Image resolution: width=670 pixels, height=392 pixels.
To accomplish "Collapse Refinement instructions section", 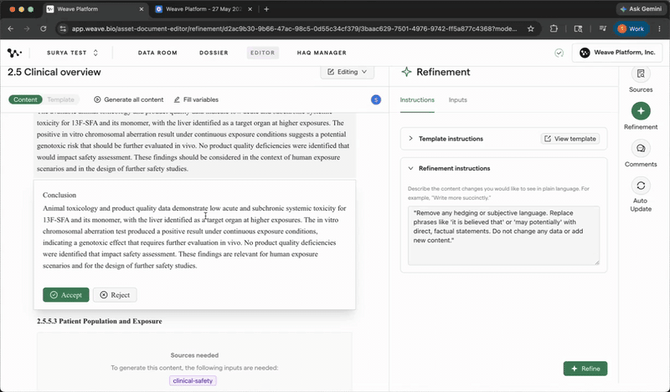I will (x=411, y=168).
